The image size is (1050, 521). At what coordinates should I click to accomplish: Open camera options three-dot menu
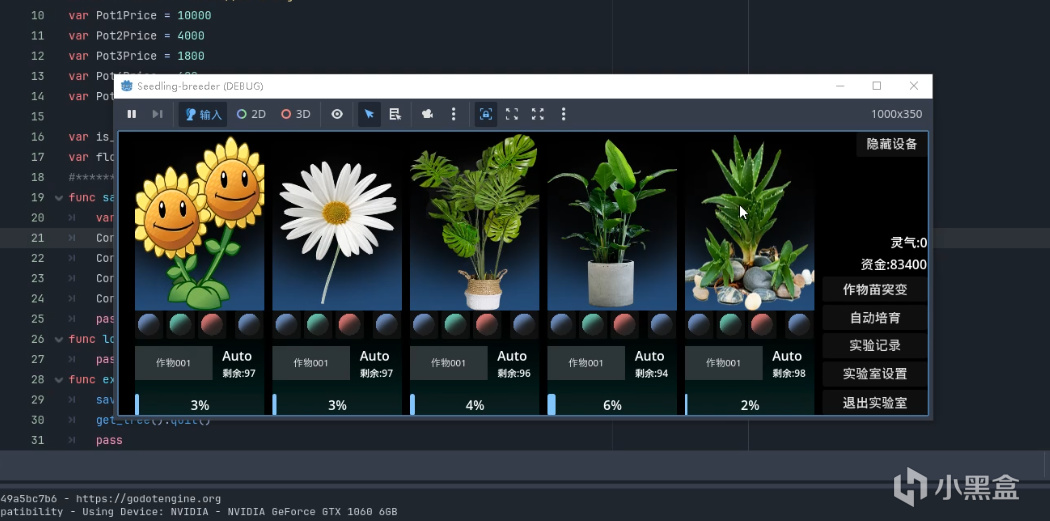[x=453, y=115]
